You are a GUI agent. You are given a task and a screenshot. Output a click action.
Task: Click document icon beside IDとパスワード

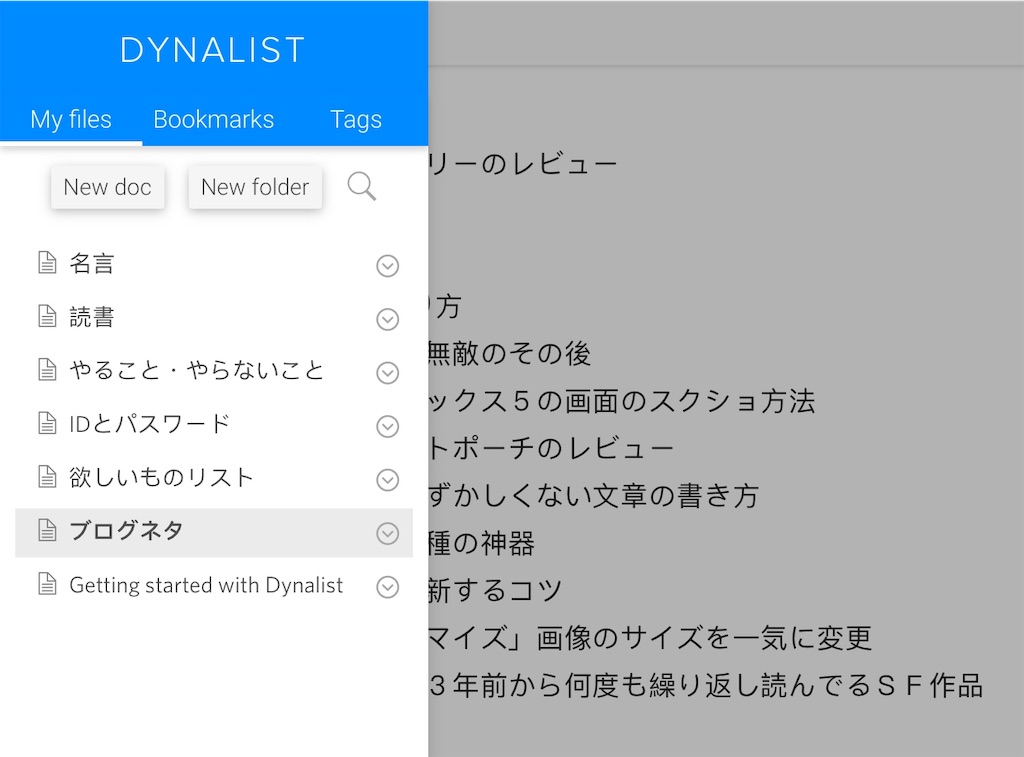tap(47, 423)
